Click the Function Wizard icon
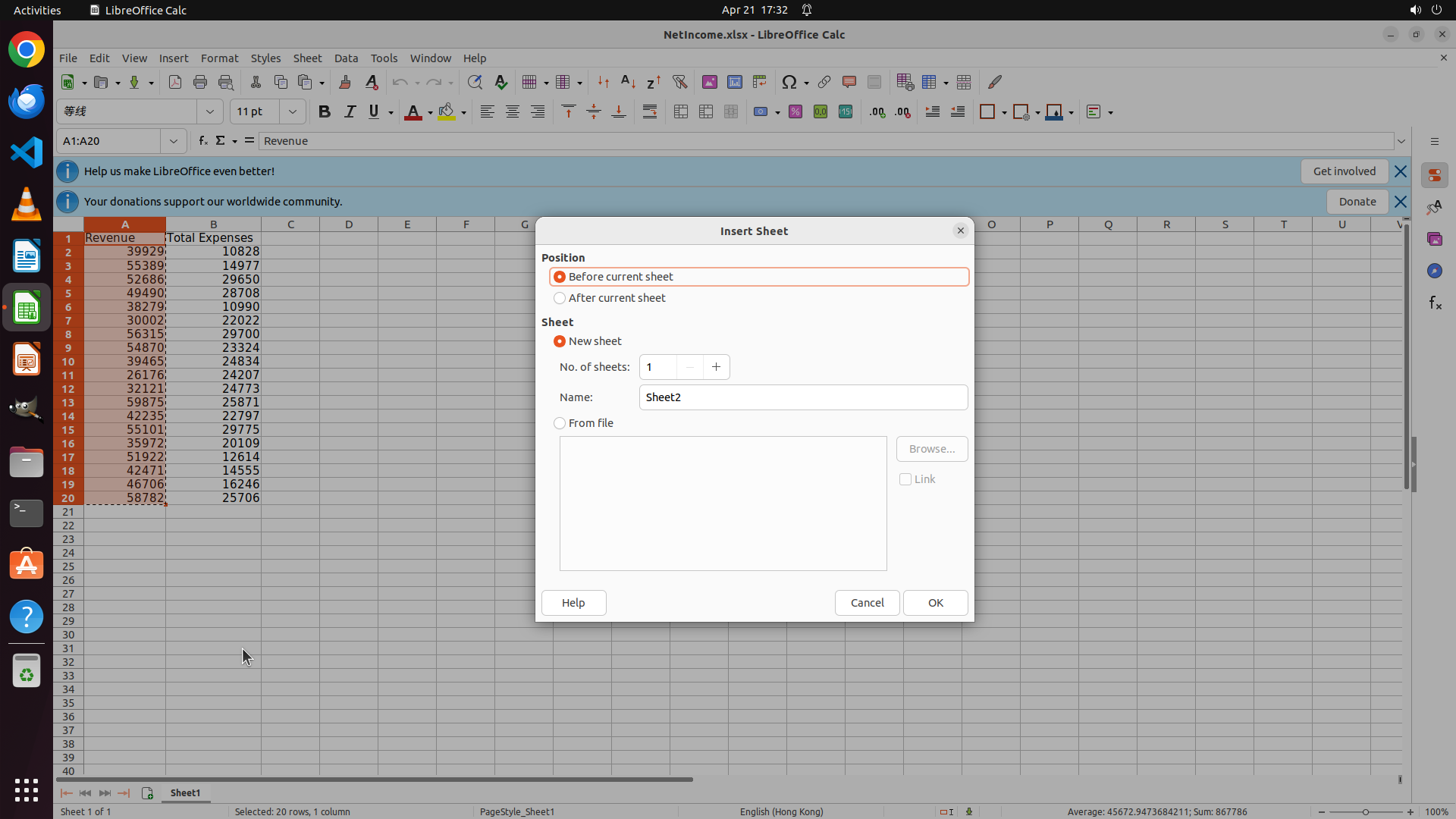The width and height of the screenshot is (1456, 819). coord(202,141)
